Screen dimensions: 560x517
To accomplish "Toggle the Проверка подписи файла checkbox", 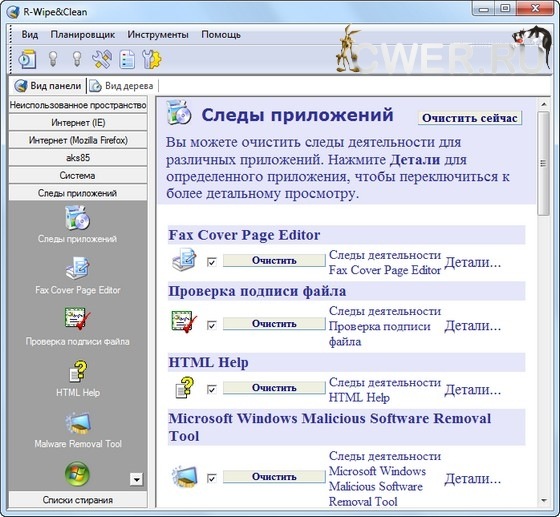I will pos(211,325).
